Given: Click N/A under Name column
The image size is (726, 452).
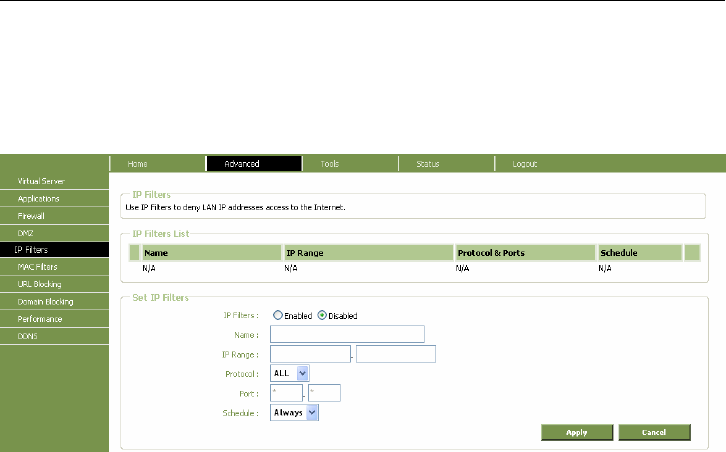Looking at the screenshot, I should click(x=149, y=268).
